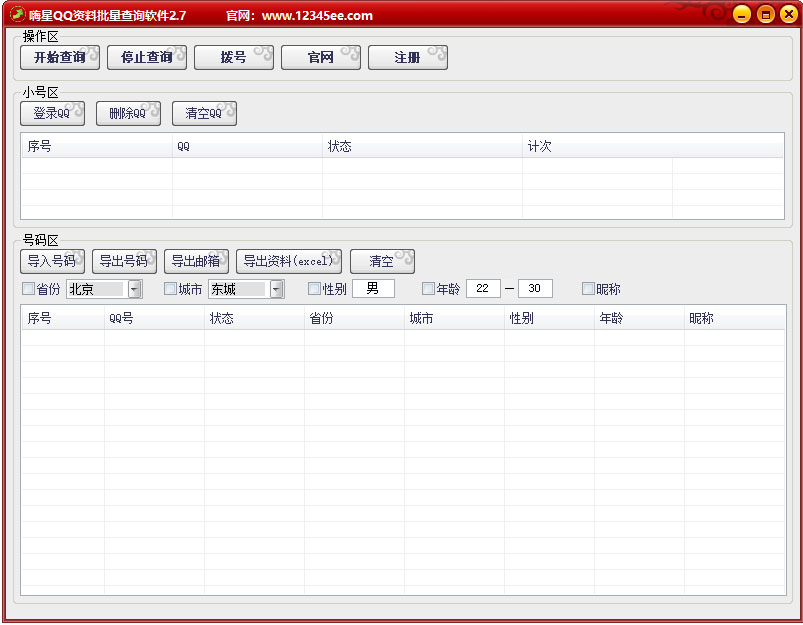
Task: Click the 开始查询 start query button
Action: pos(60,58)
